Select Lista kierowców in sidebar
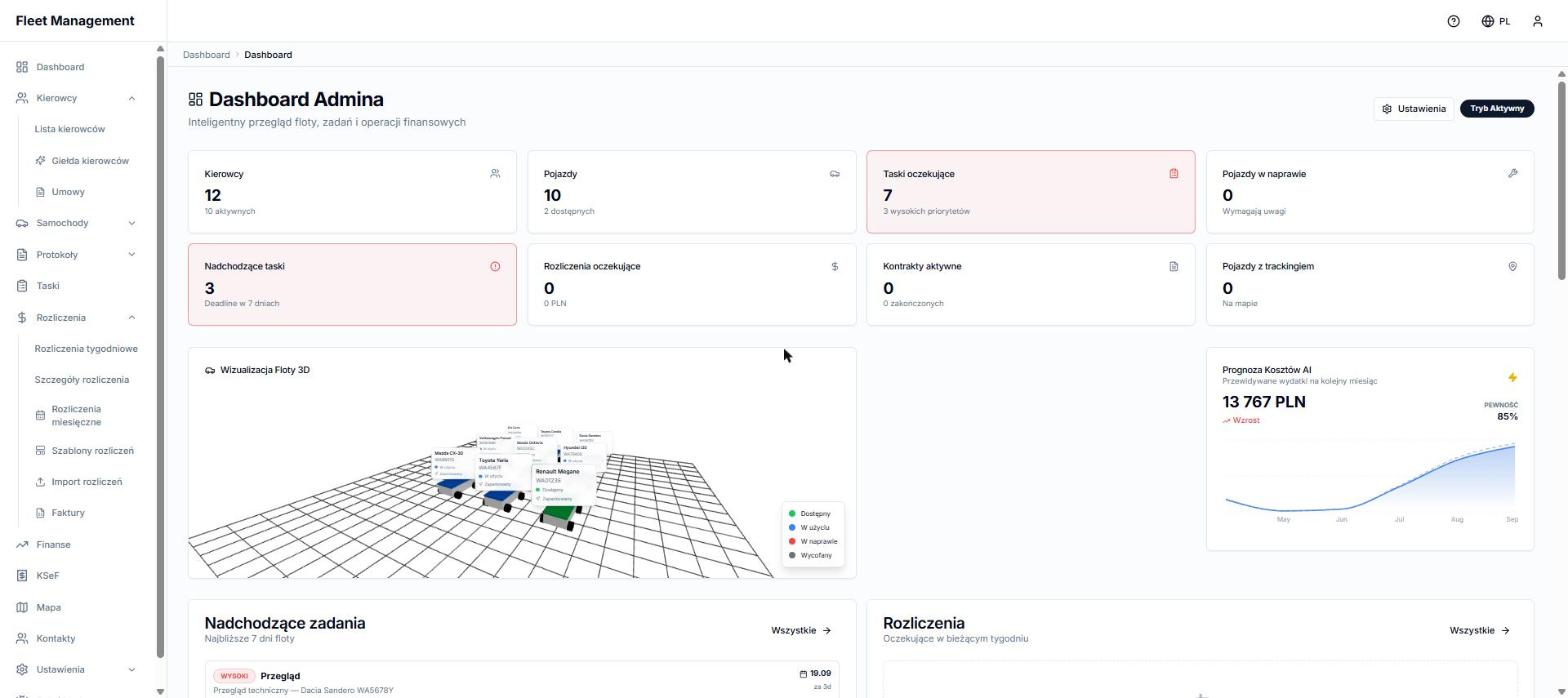Image resolution: width=1568 pixels, height=698 pixels. click(x=70, y=129)
